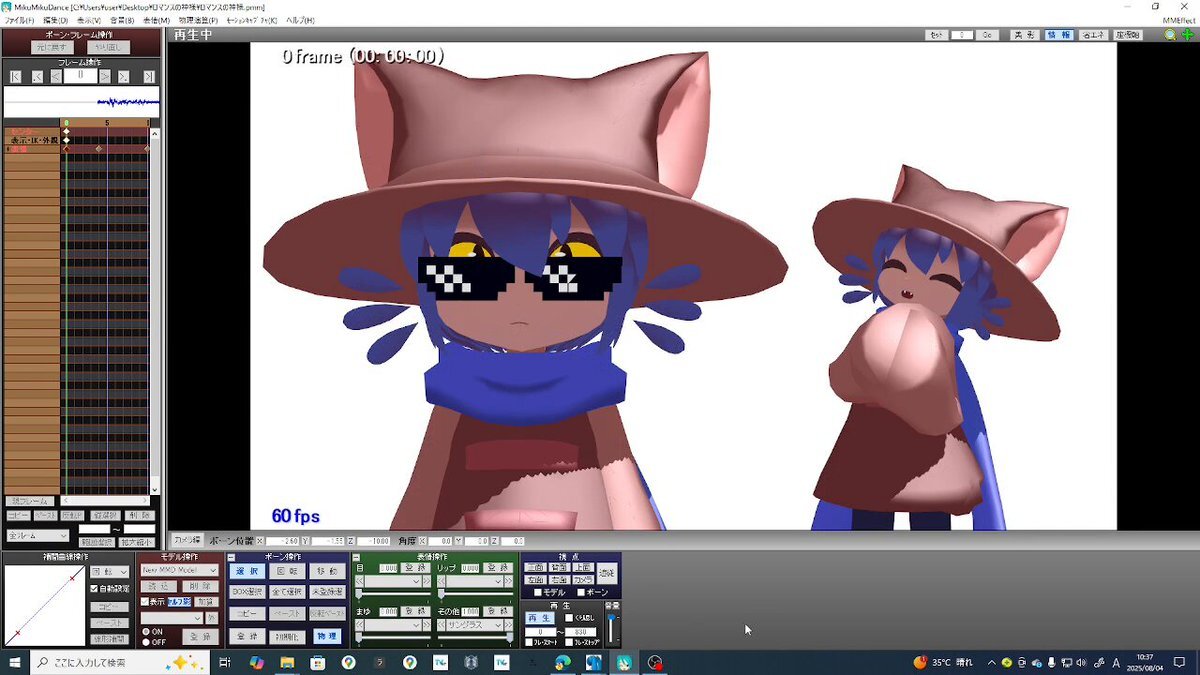Jump to the last frame with >| button
This screenshot has width=1200, height=675.
(x=149, y=76)
